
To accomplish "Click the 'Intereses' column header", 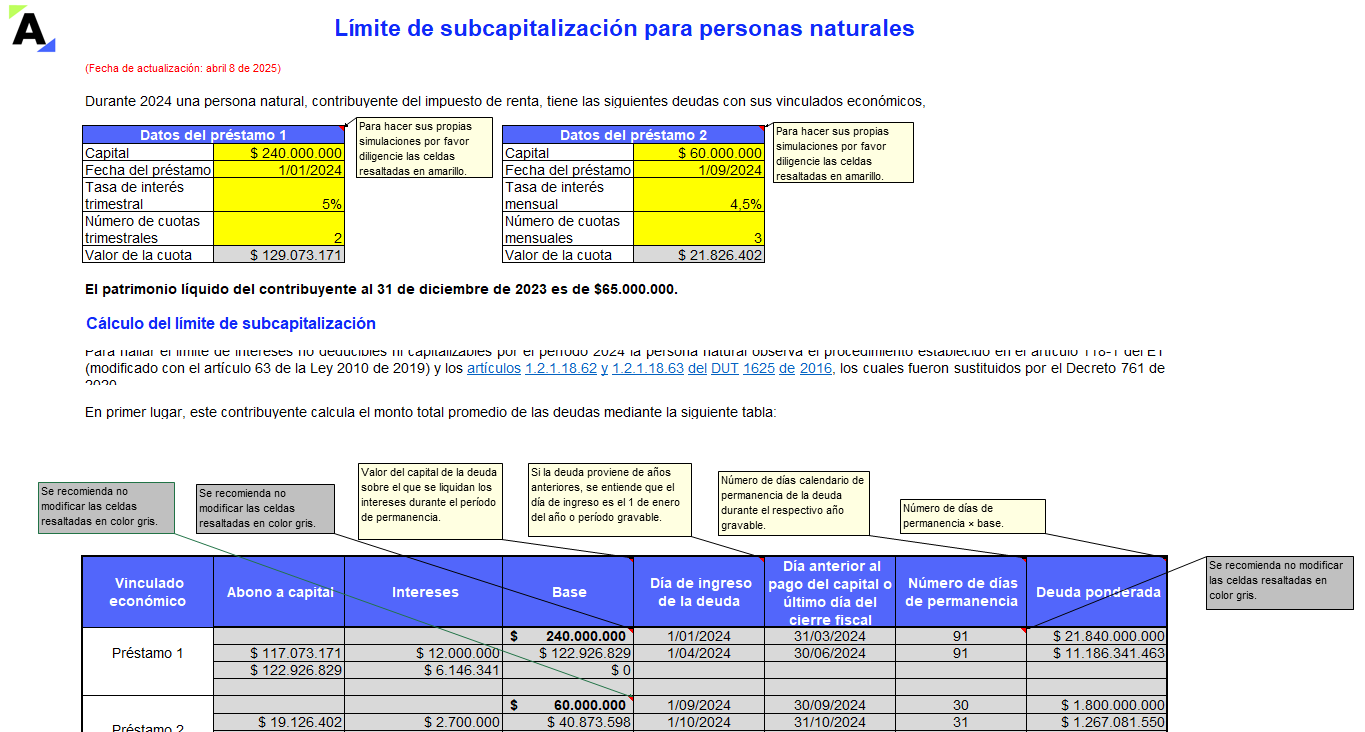I will [x=424, y=592].
